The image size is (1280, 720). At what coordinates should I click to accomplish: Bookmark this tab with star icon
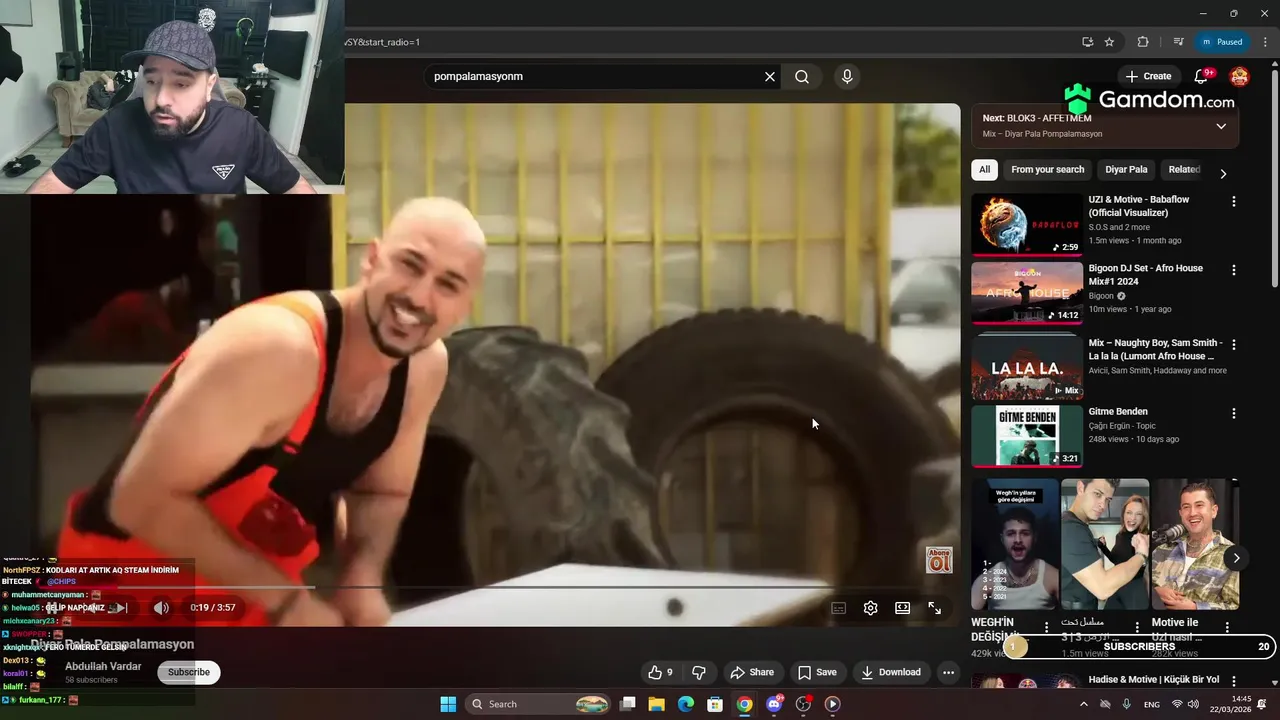pyautogui.click(x=1109, y=42)
